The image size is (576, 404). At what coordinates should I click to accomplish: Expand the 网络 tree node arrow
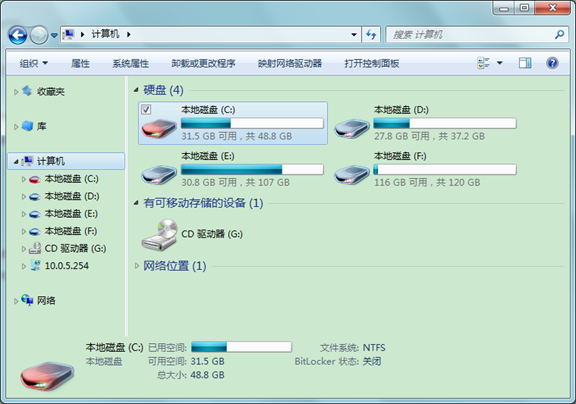tap(16, 301)
